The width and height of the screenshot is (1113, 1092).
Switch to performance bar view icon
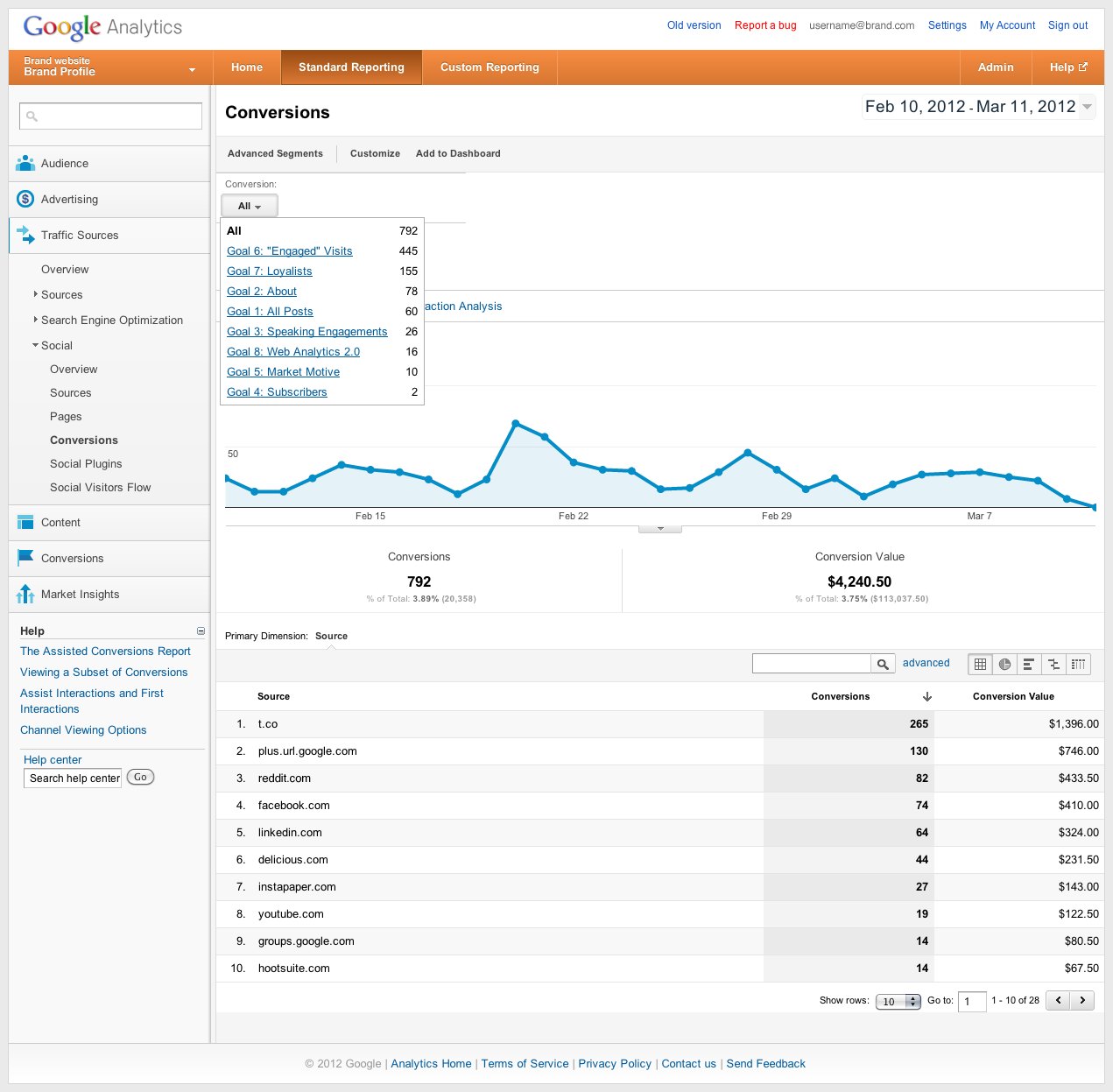click(x=1029, y=664)
